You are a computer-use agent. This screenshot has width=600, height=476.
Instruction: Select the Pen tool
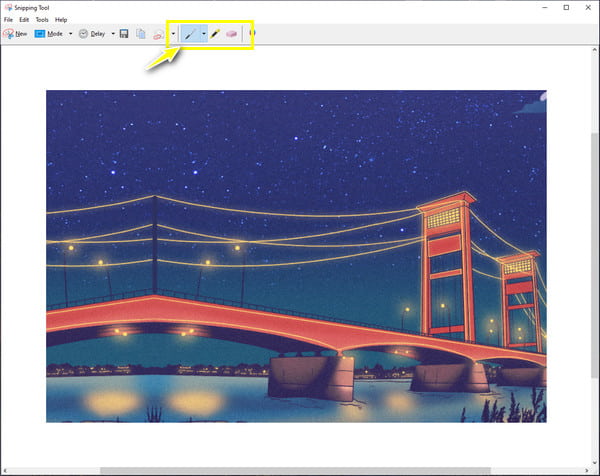[x=190, y=34]
